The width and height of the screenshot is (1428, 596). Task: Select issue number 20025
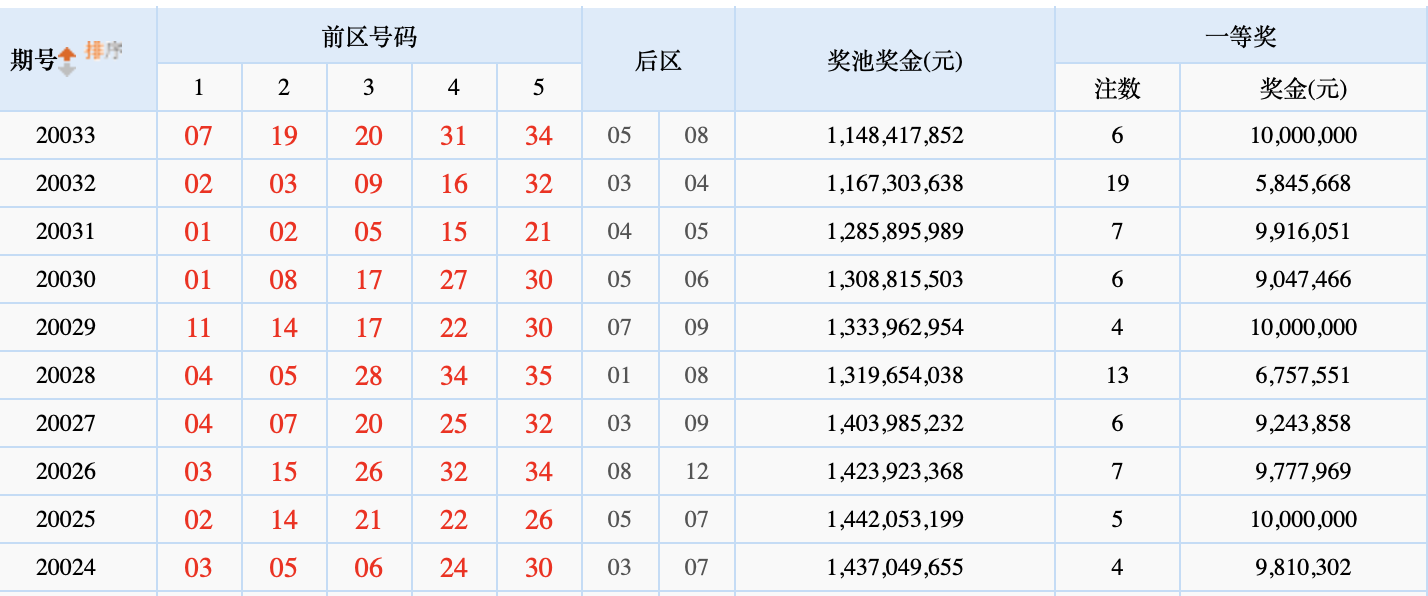tap(65, 519)
